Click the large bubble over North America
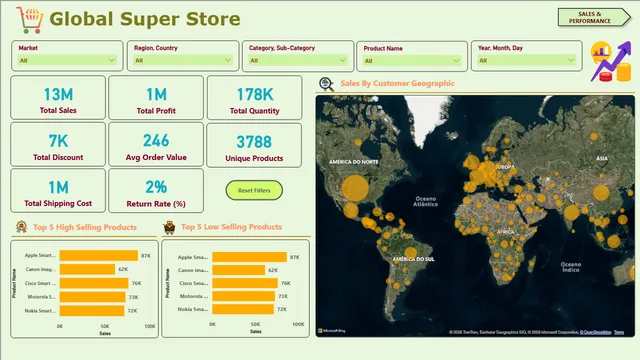Viewport: 640px width, 360px height. (x=355, y=188)
